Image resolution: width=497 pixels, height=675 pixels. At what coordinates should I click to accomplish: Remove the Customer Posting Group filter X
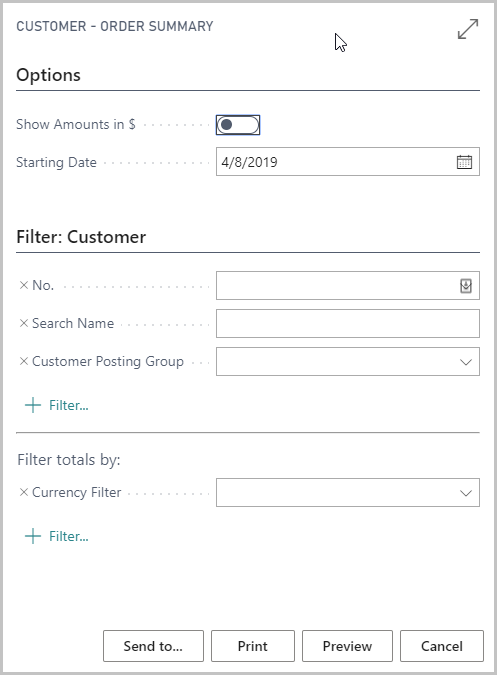tap(24, 361)
